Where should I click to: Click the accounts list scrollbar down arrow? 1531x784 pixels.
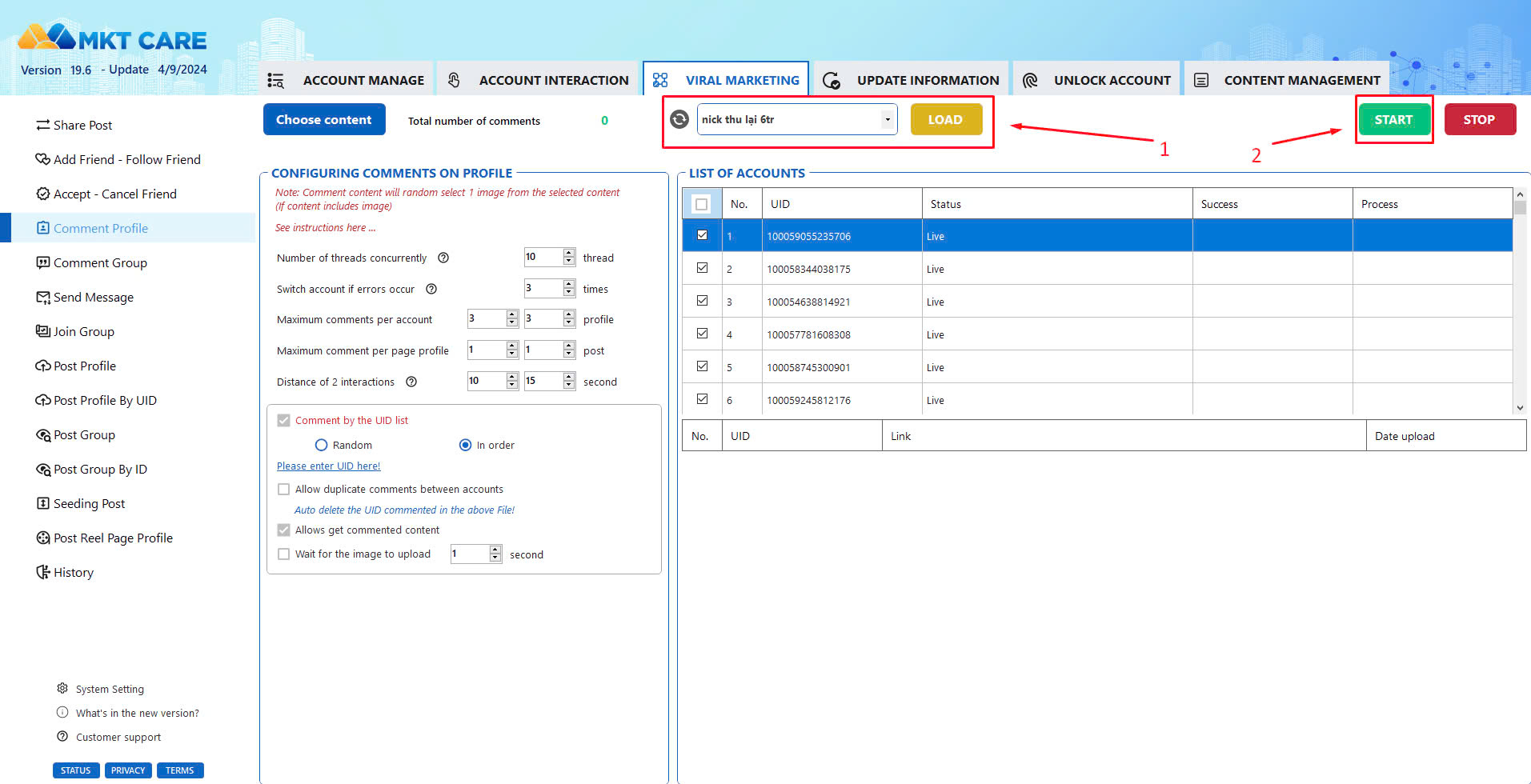[1520, 407]
